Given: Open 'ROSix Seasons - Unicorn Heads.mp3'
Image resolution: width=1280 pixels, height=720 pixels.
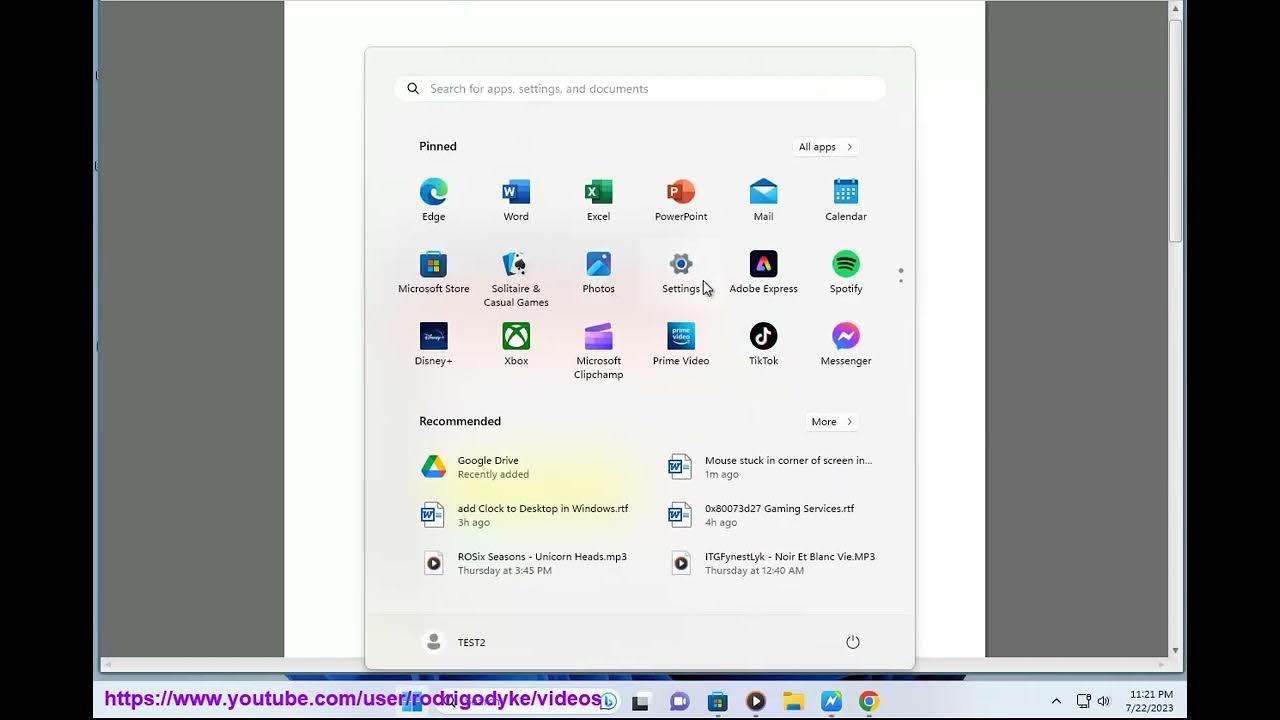Looking at the screenshot, I should coord(524,563).
